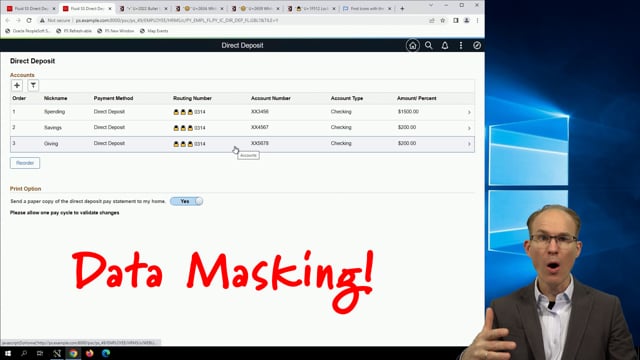Click the masked routing number in Spending row
The image size is (640, 360).
[189, 112]
